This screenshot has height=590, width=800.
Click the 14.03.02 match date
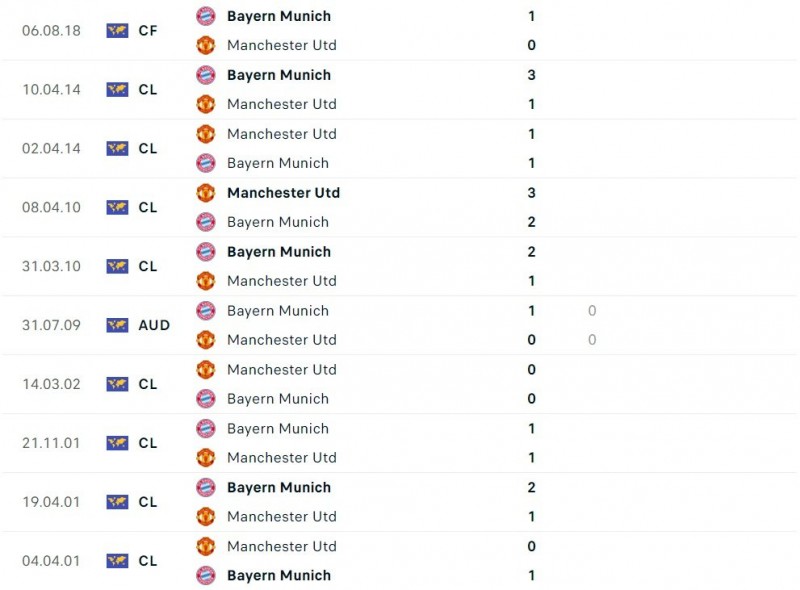[52, 384]
